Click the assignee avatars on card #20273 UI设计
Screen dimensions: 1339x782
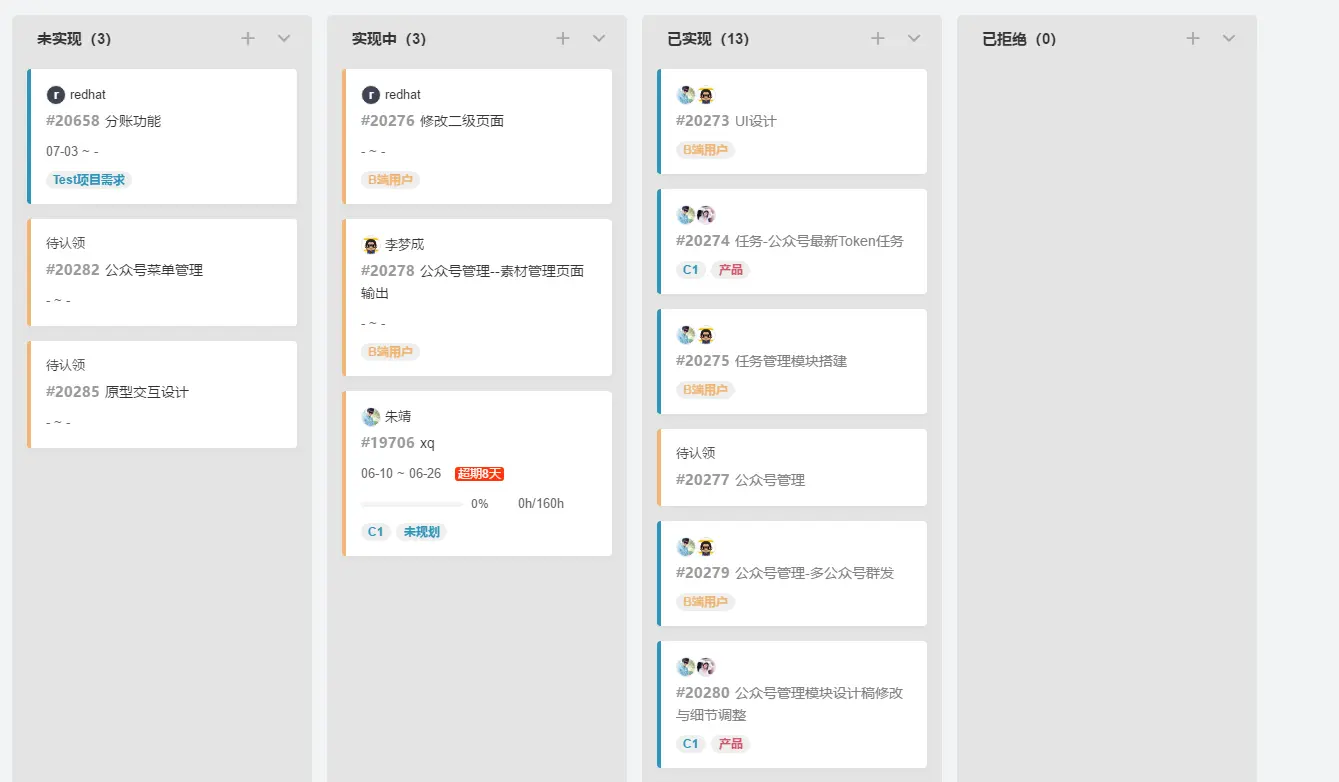coord(694,94)
